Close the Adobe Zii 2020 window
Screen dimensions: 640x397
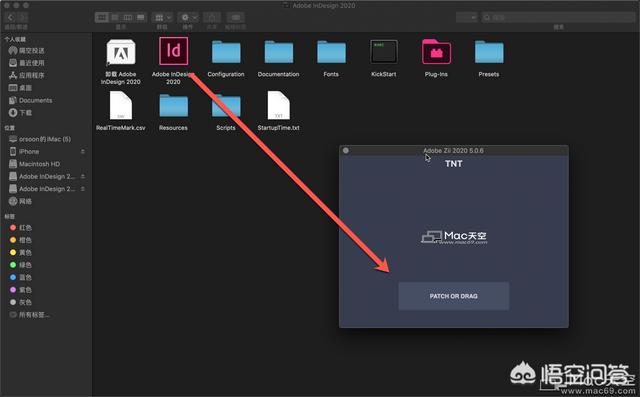pyautogui.click(x=346, y=151)
